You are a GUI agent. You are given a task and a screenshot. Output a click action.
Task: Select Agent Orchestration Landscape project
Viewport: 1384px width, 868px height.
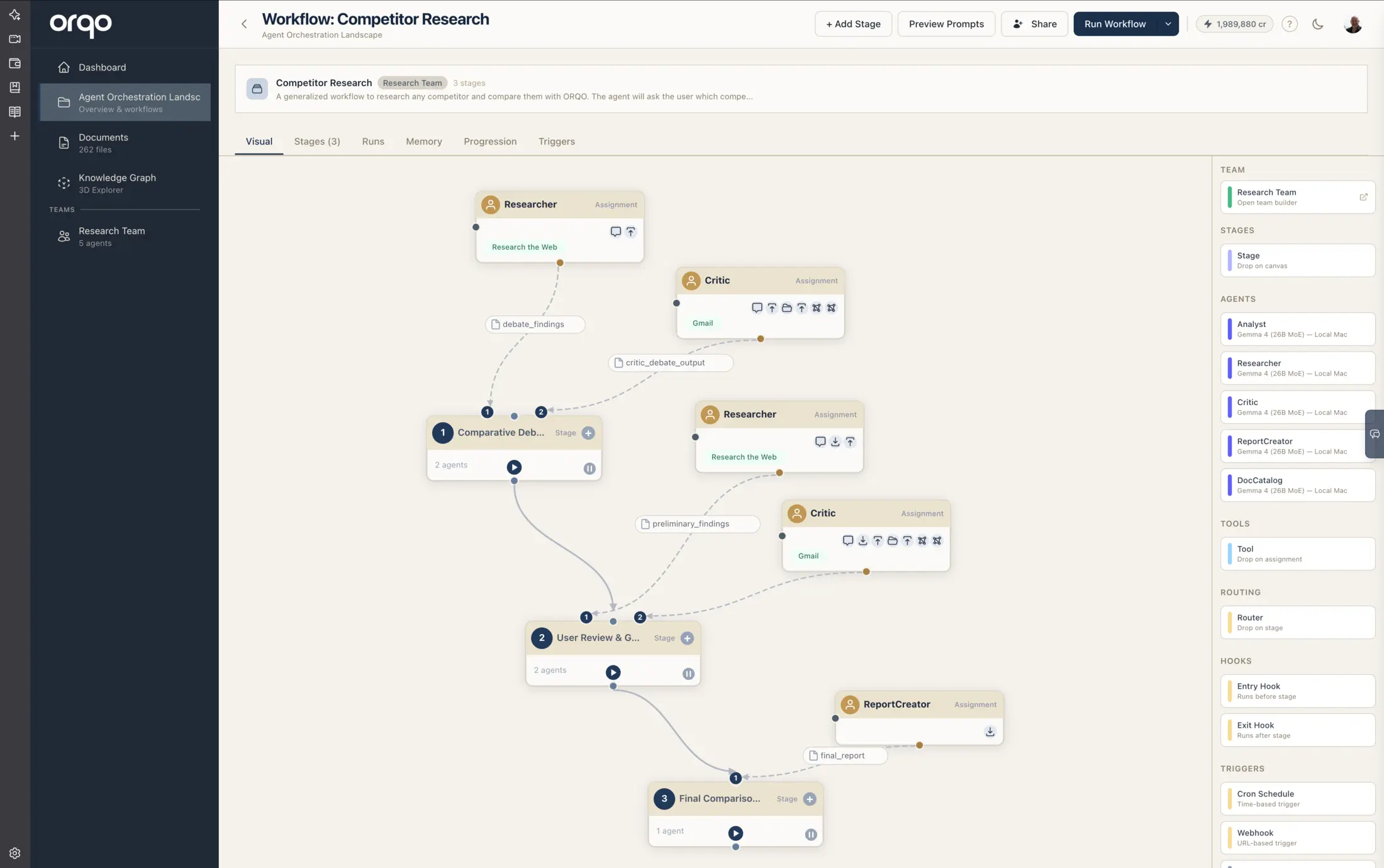point(125,102)
